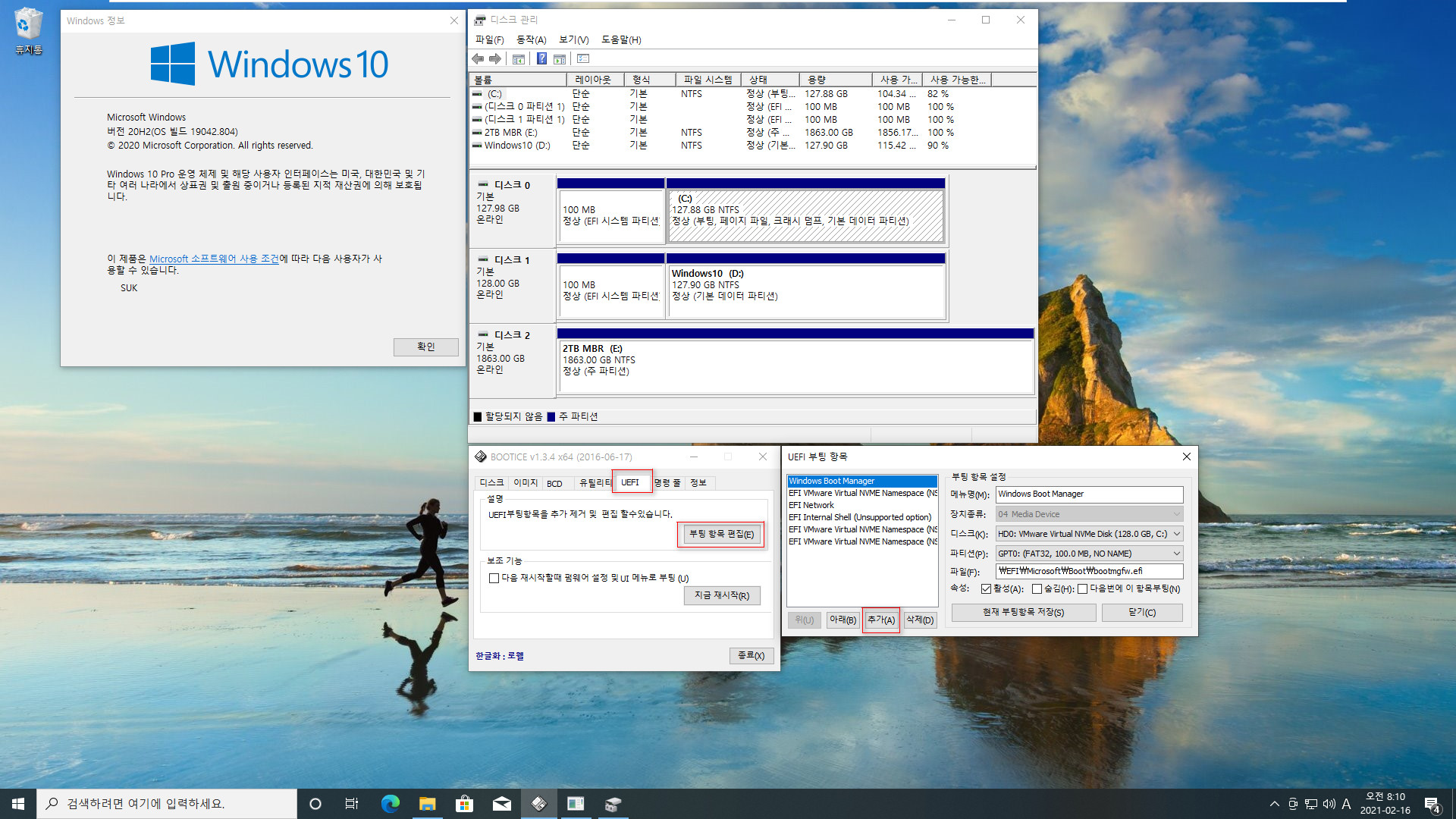
Task: Open the 디스크(K) disk dropdown
Action: (1089, 534)
